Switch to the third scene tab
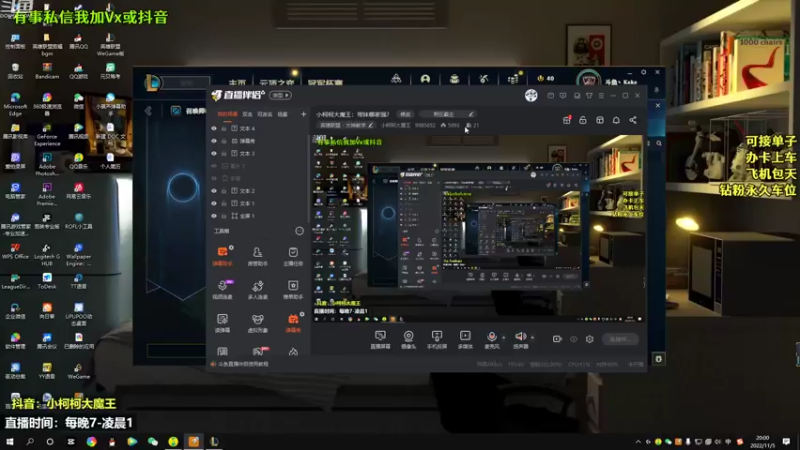The height and width of the screenshot is (450, 800). coord(264,114)
